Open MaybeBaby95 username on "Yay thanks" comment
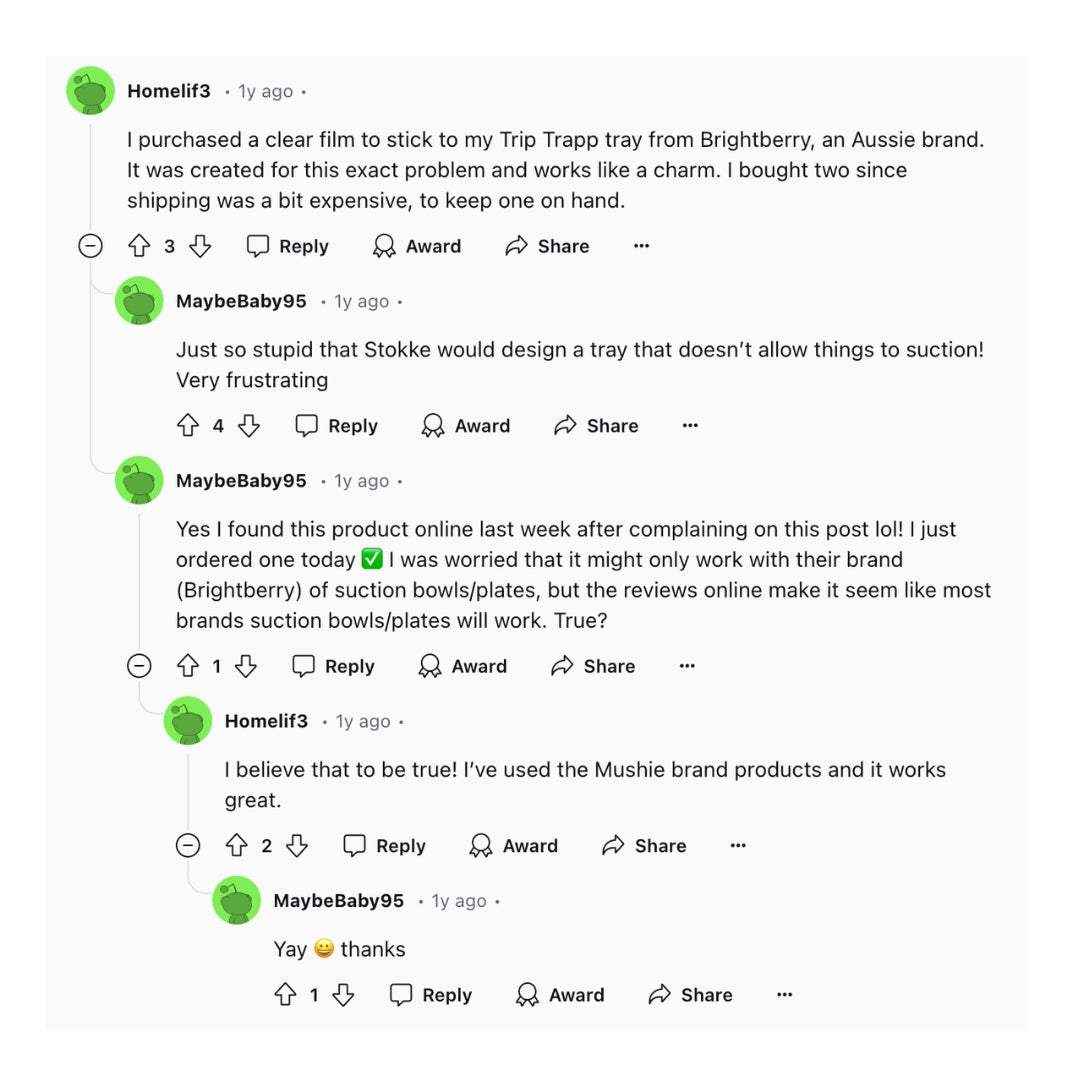Viewport: 1080px width, 1080px height. point(339,901)
